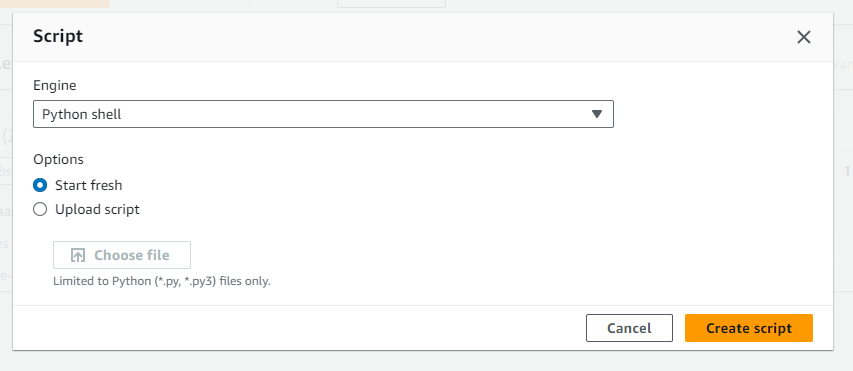Click the Start fresh option label
Screen dimensions: 853x371
(89, 186)
